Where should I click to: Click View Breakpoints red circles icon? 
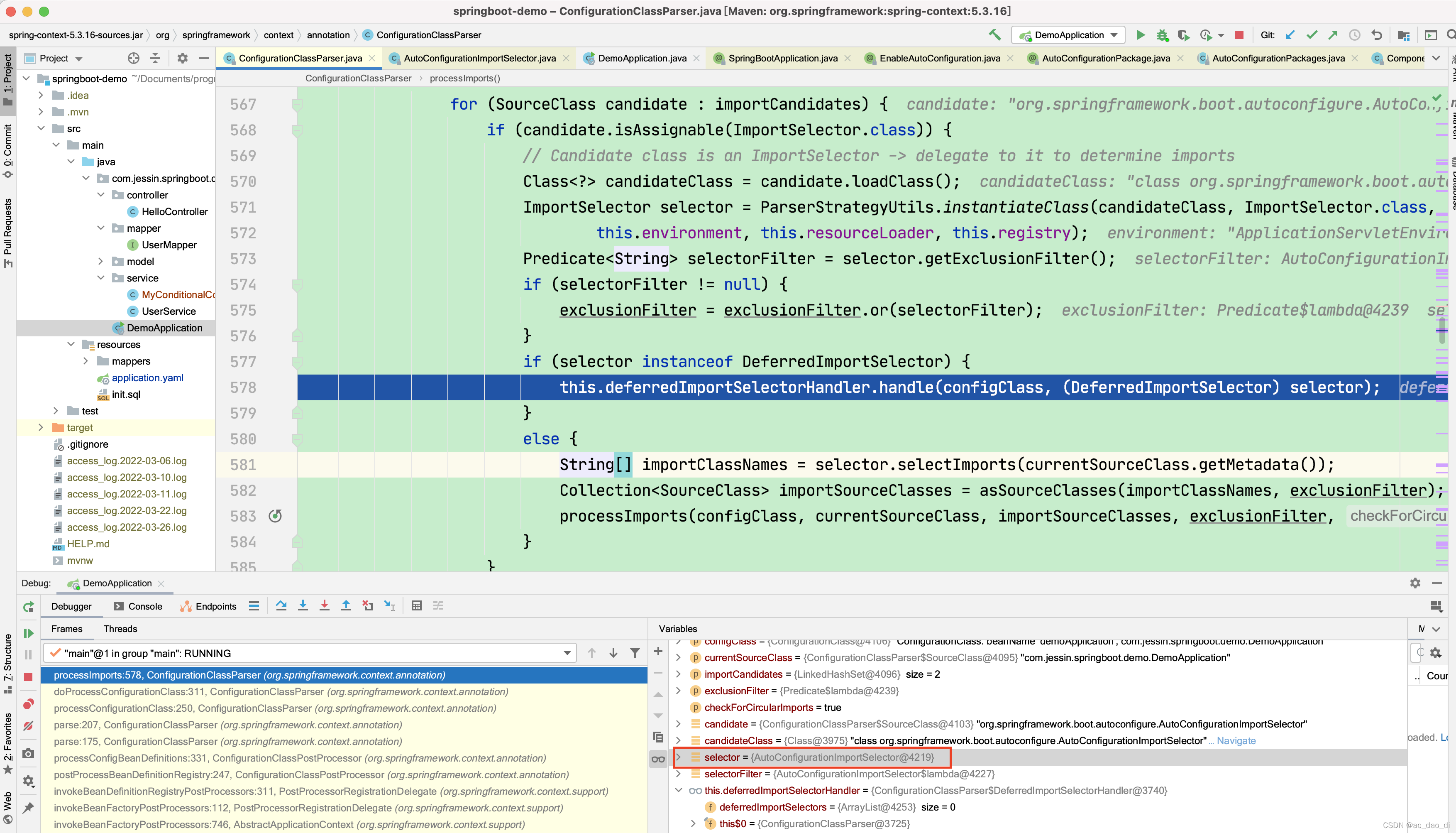pyautogui.click(x=28, y=704)
